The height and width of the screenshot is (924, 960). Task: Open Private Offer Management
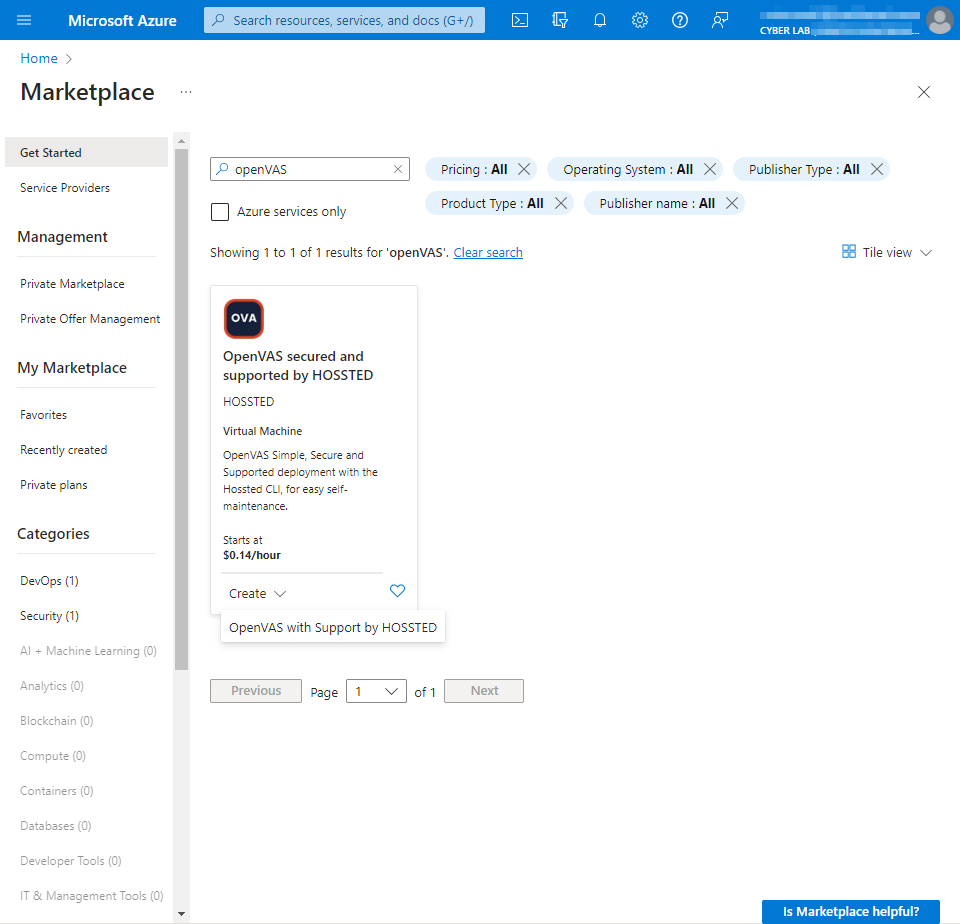pos(90,319)
